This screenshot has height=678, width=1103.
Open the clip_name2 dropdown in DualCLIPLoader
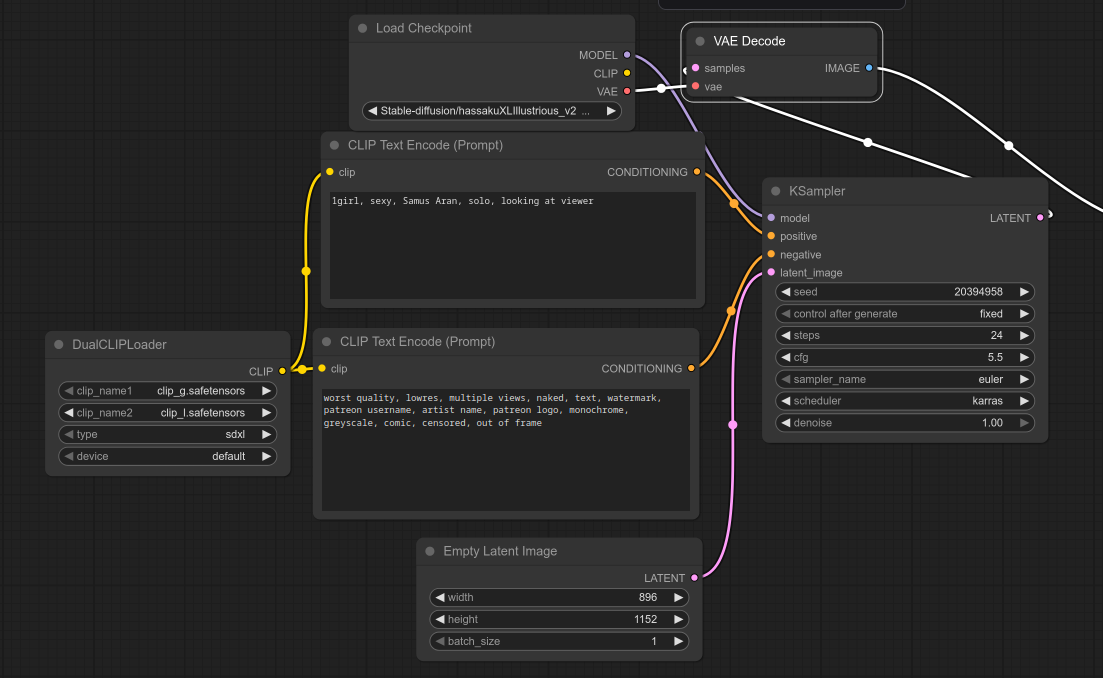tap(167, 413)
